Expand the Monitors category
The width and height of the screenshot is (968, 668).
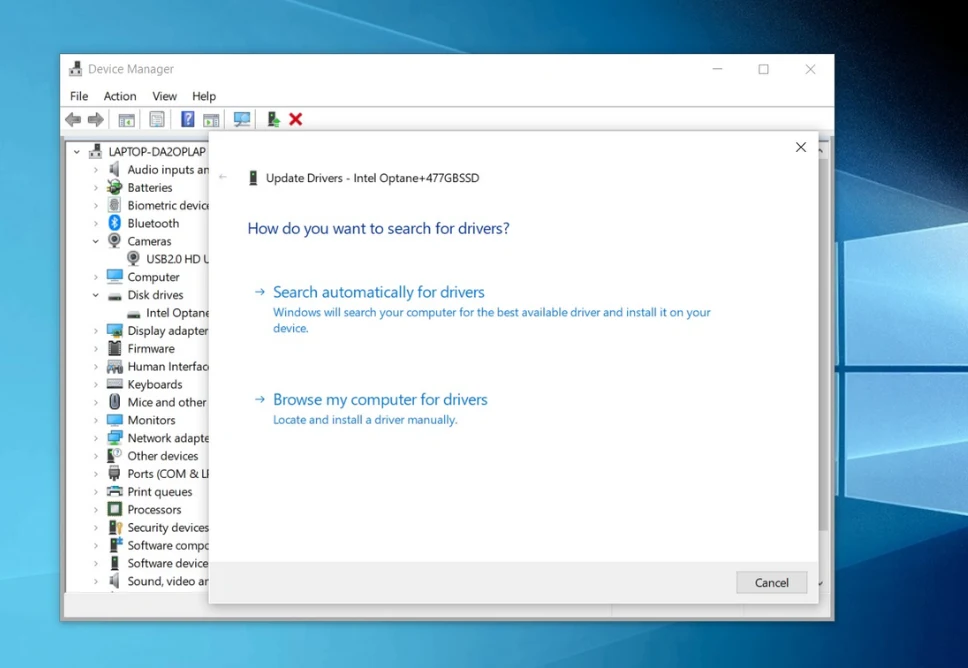[96, 420]
